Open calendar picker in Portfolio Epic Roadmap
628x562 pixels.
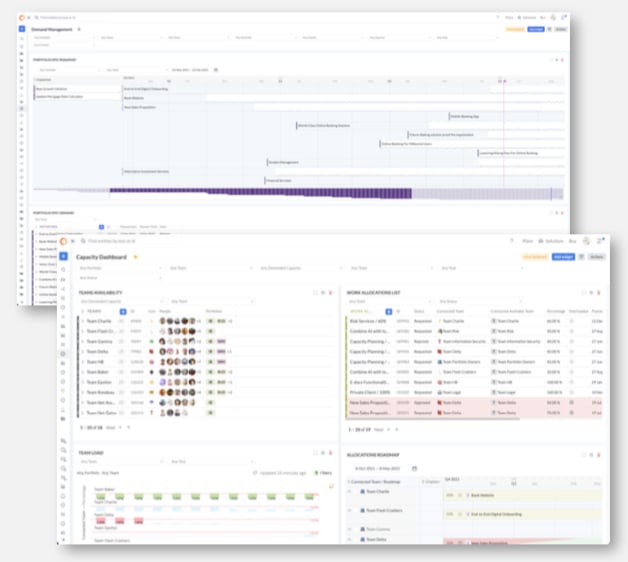215,70
